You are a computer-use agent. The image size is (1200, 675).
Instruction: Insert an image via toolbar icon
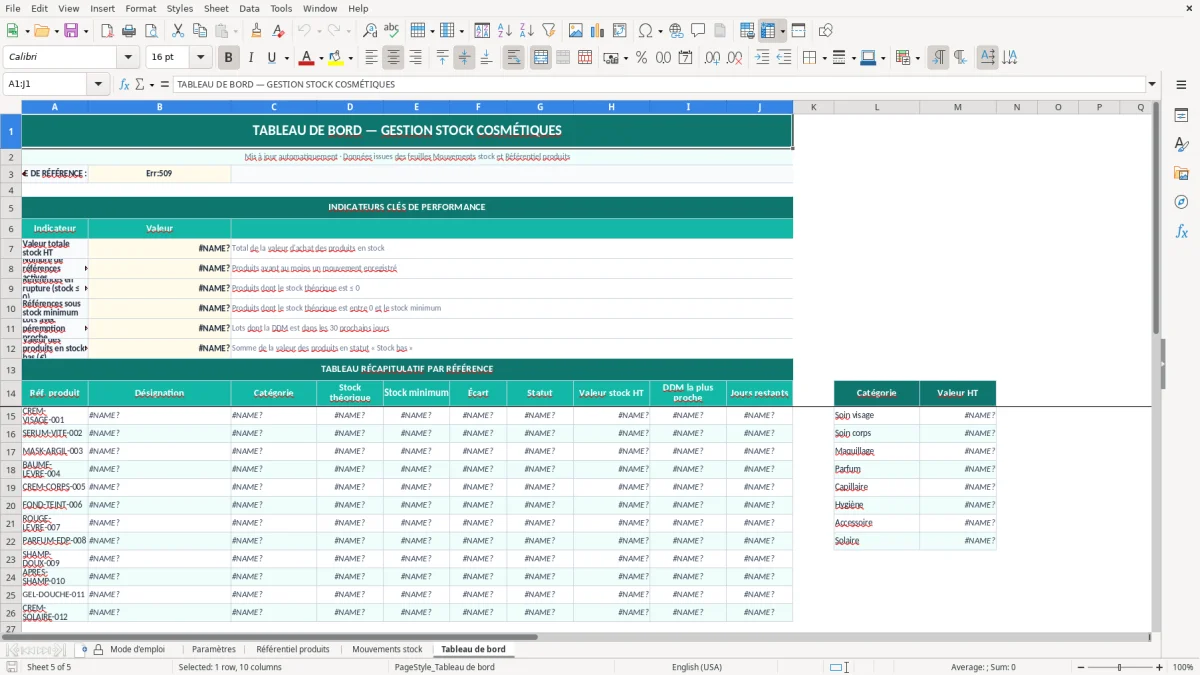tap(576, 31)
